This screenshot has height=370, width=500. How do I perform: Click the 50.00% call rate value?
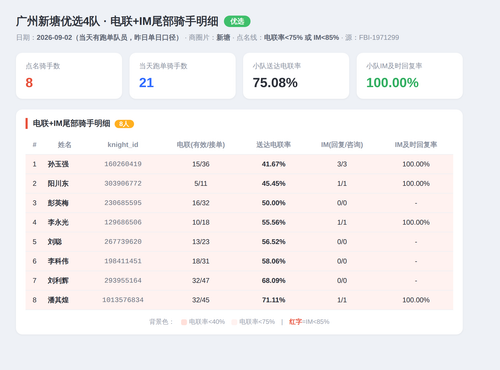pos(273,203)
